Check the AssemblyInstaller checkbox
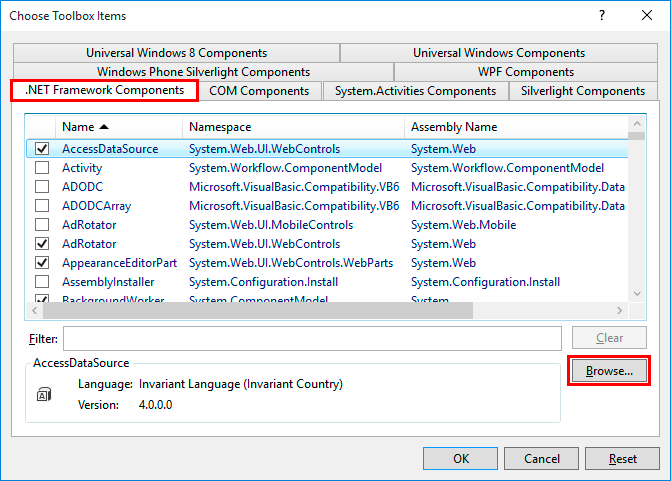 [42, 281]
